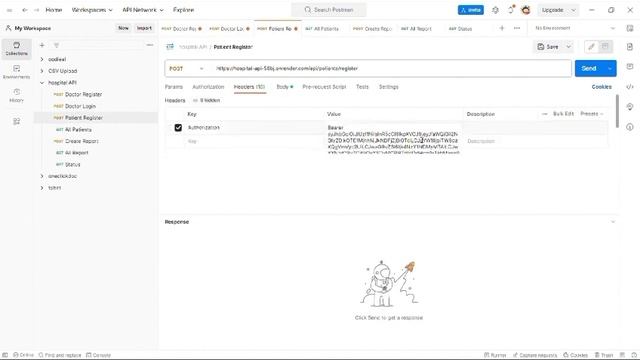Switch to the comment mode icon
This screenshot has width=640, height=360.
click(x=605, y=47)
